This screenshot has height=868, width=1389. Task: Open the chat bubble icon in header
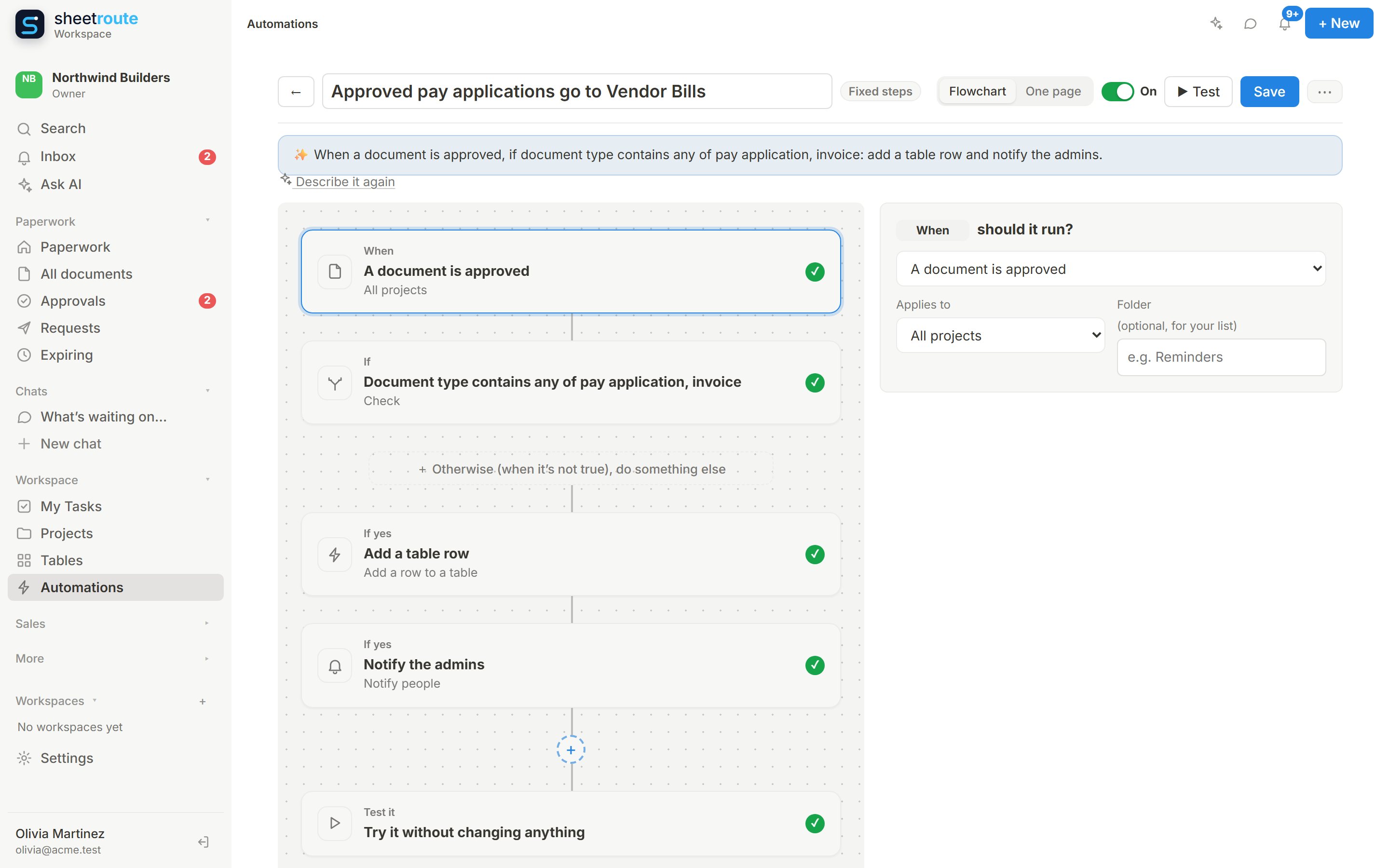[1250, 24]
